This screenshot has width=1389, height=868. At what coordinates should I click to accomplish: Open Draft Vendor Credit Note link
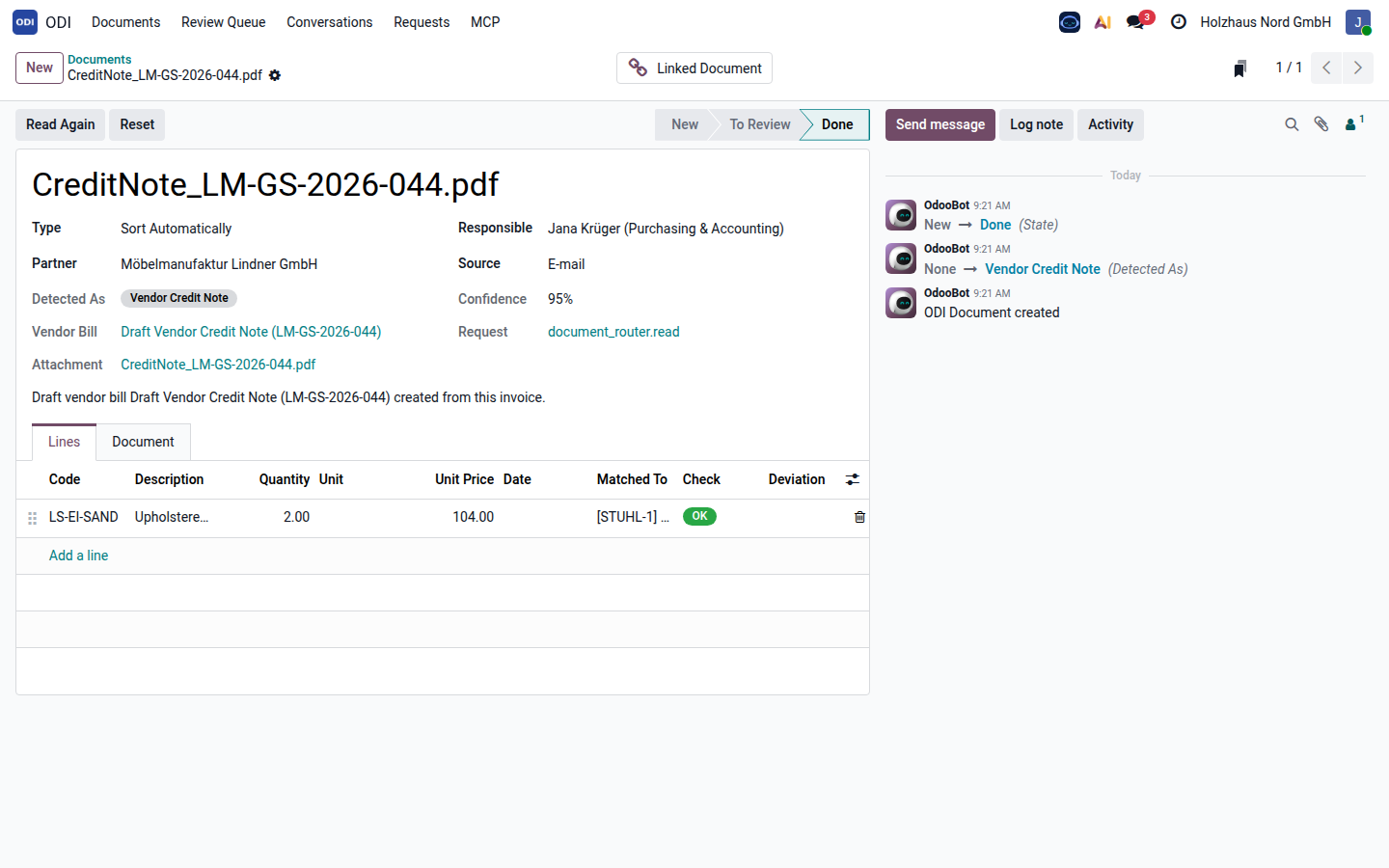point(251,332)
